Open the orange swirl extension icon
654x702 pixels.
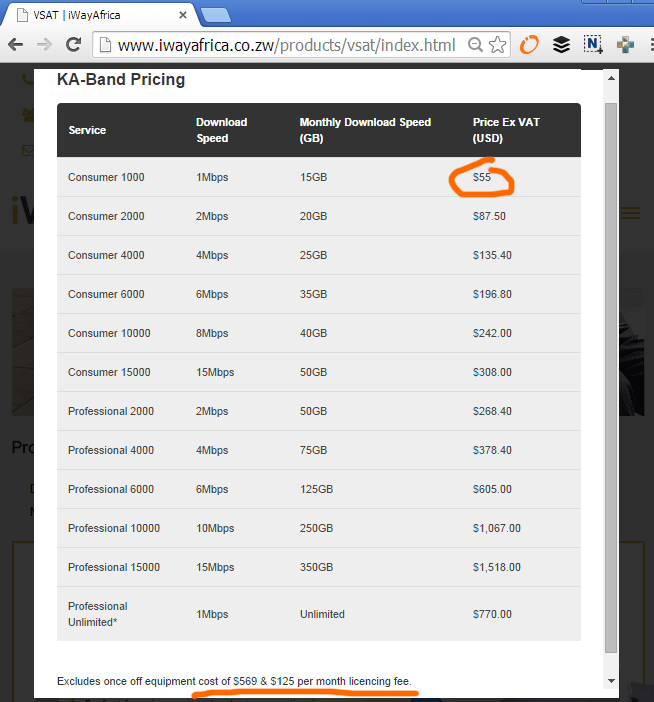coord(529,45)
